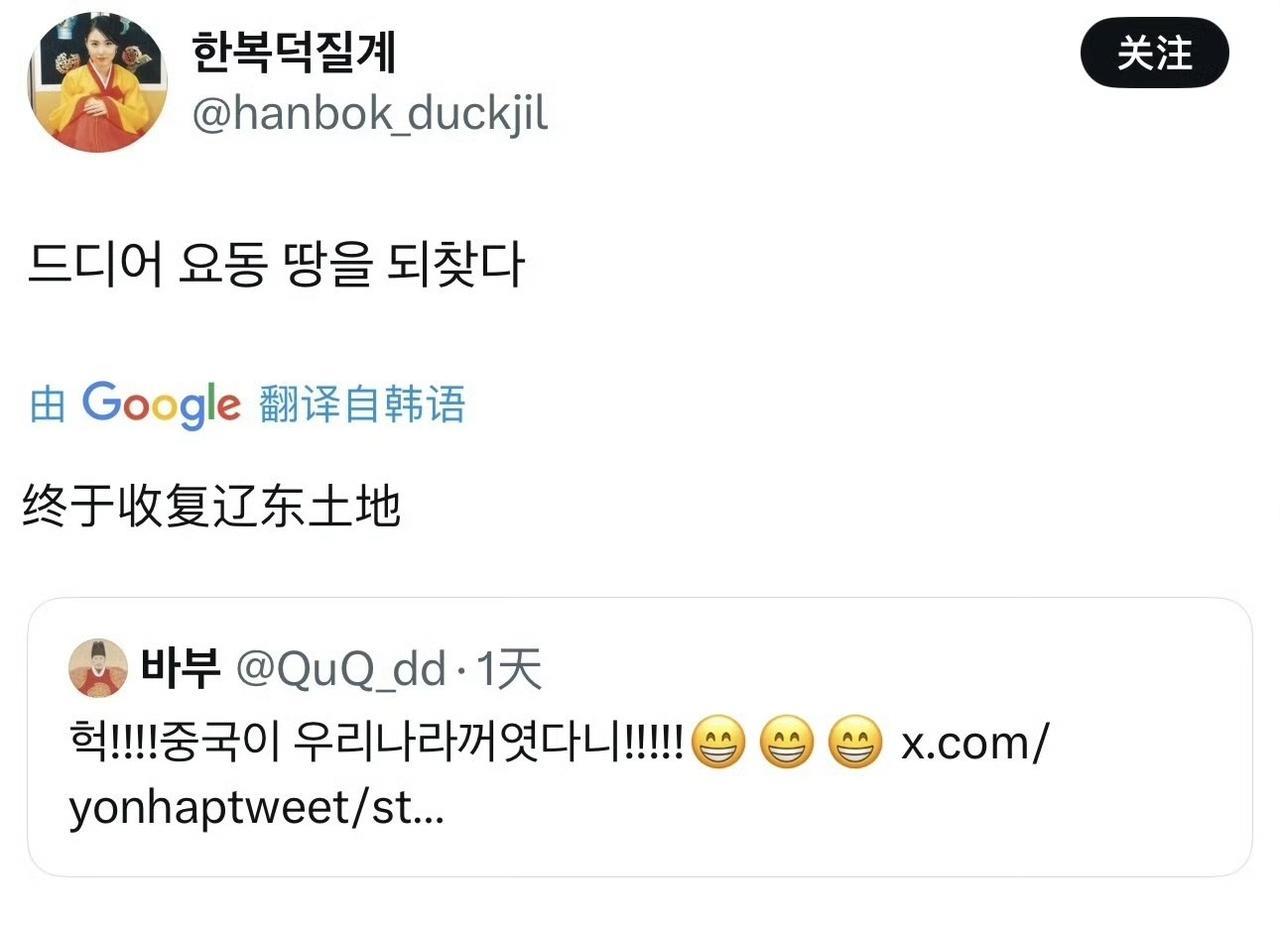Viewport: 1280px width, 933px height.
Task: Open the x.com/ link
Action: click(975, 744)
